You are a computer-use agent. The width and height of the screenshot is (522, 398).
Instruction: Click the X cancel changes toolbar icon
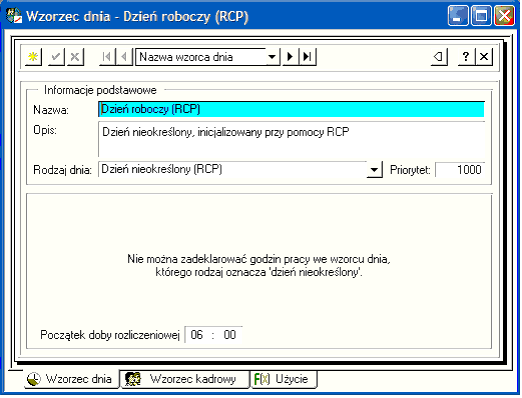coord(75,57)
